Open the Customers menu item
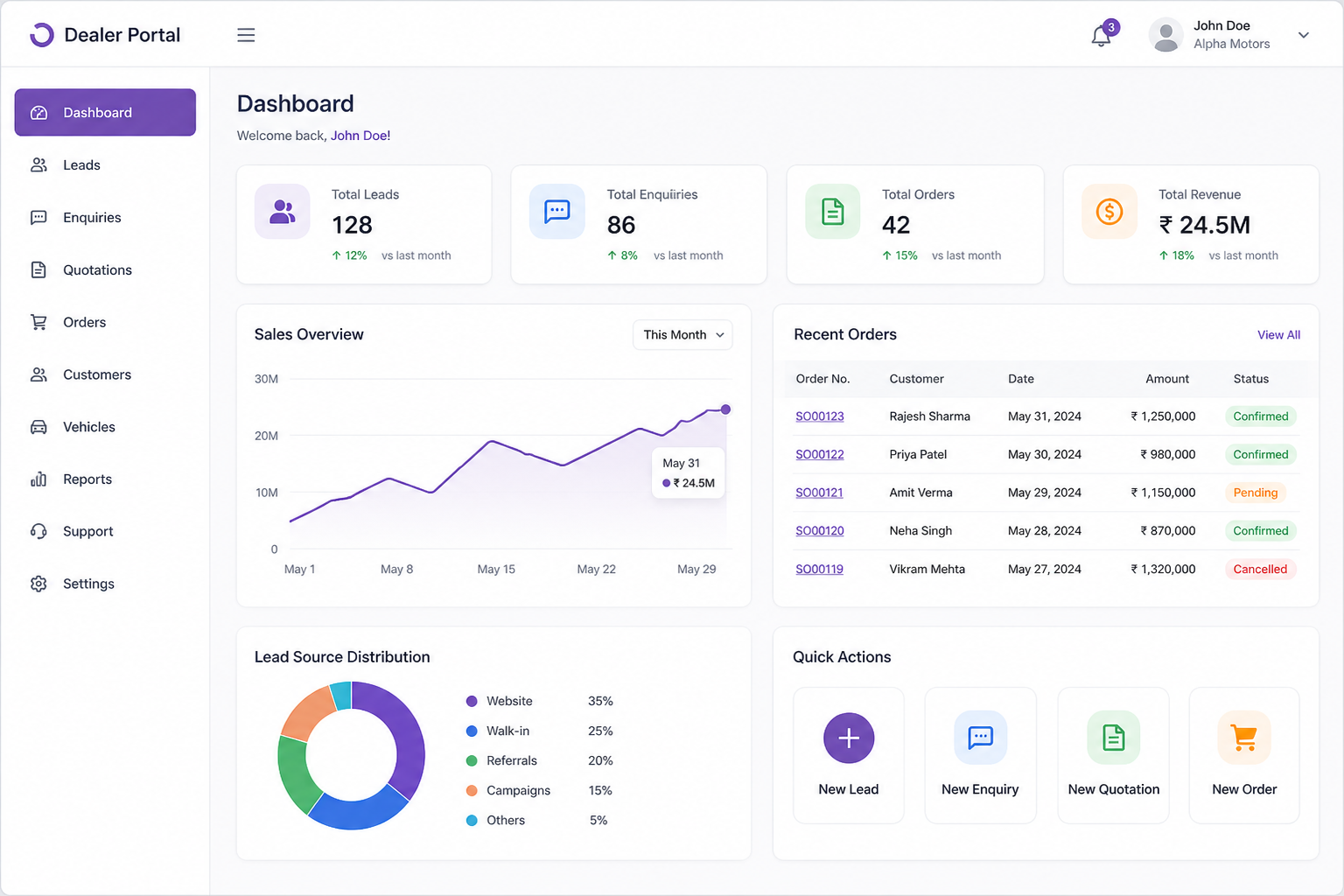 (105, 374)
